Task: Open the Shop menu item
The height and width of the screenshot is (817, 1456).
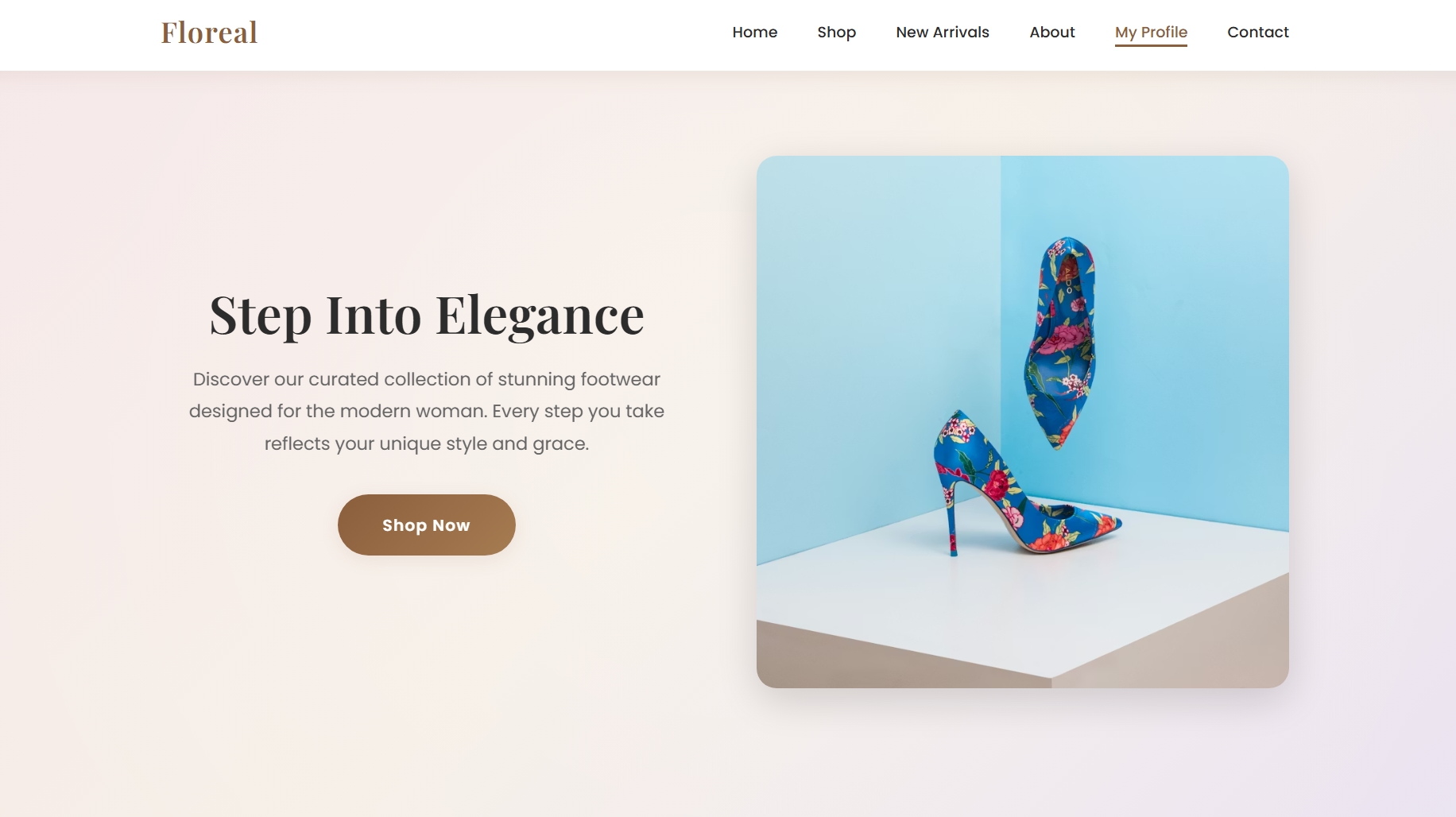Action: click(x=836, y=33)
